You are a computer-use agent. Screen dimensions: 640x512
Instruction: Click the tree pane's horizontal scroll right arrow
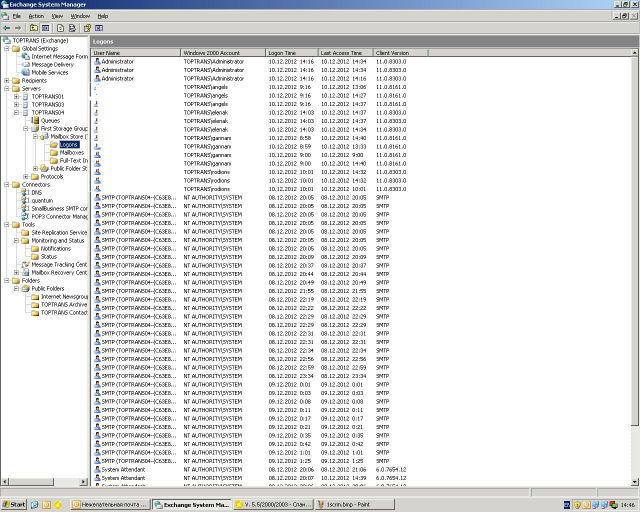pos(84,482)
